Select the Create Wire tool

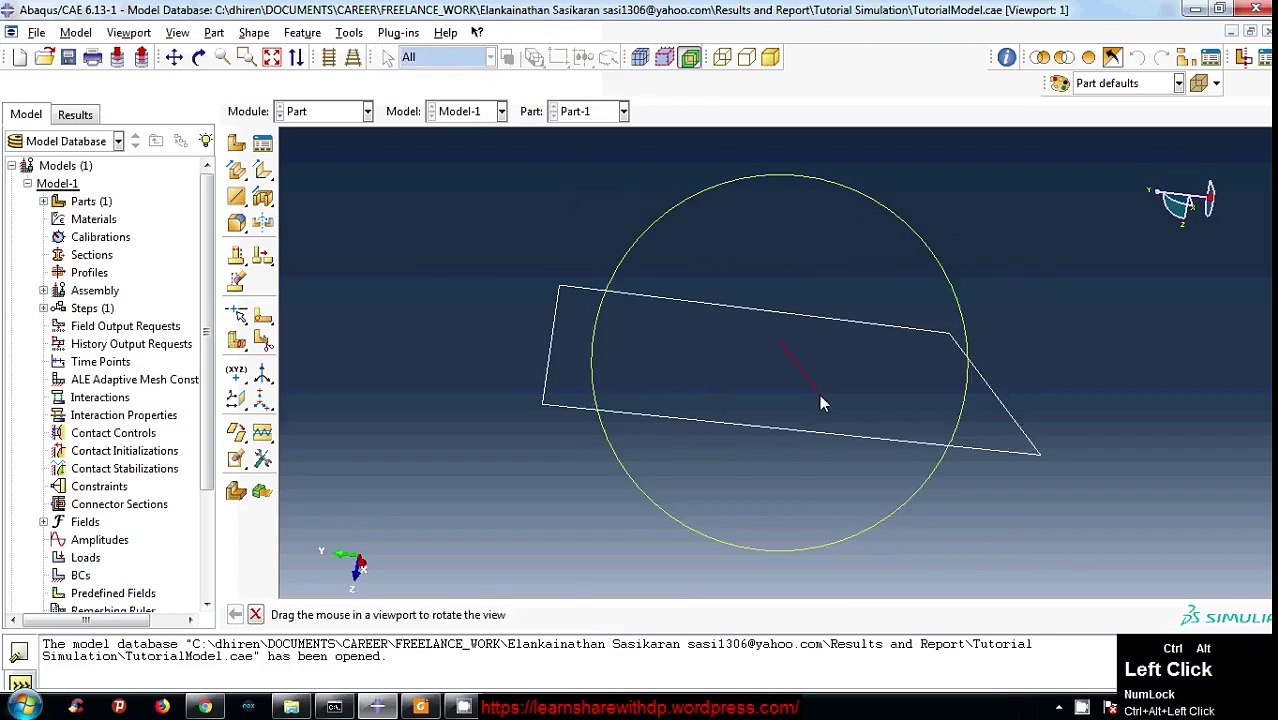pos(236,197)
